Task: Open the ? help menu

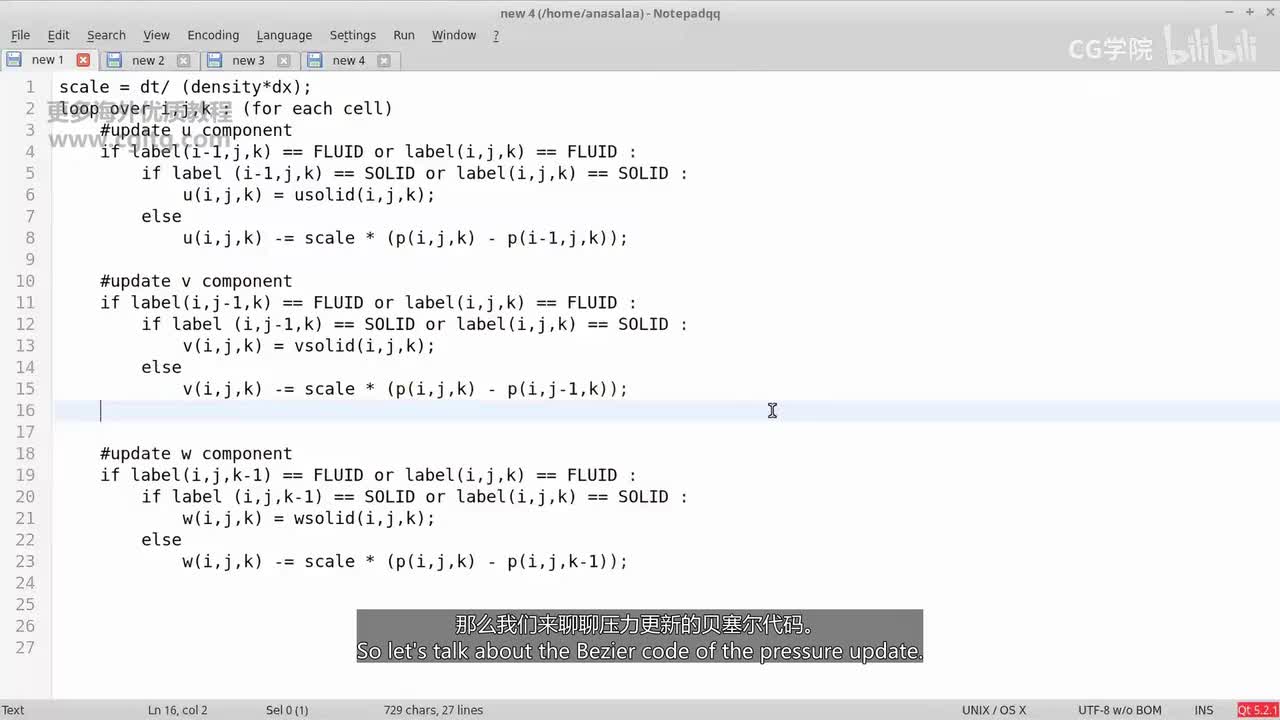Action: pos(496,35)
